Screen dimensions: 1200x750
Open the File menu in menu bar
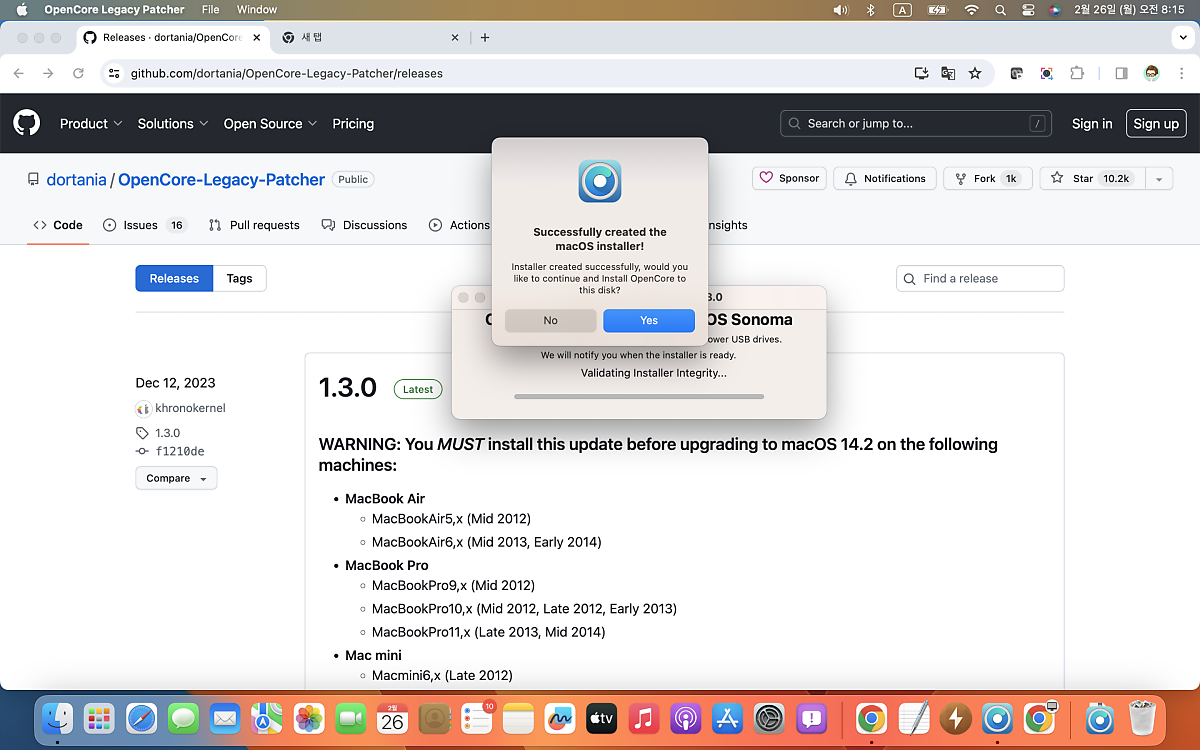tap(210, 9)
